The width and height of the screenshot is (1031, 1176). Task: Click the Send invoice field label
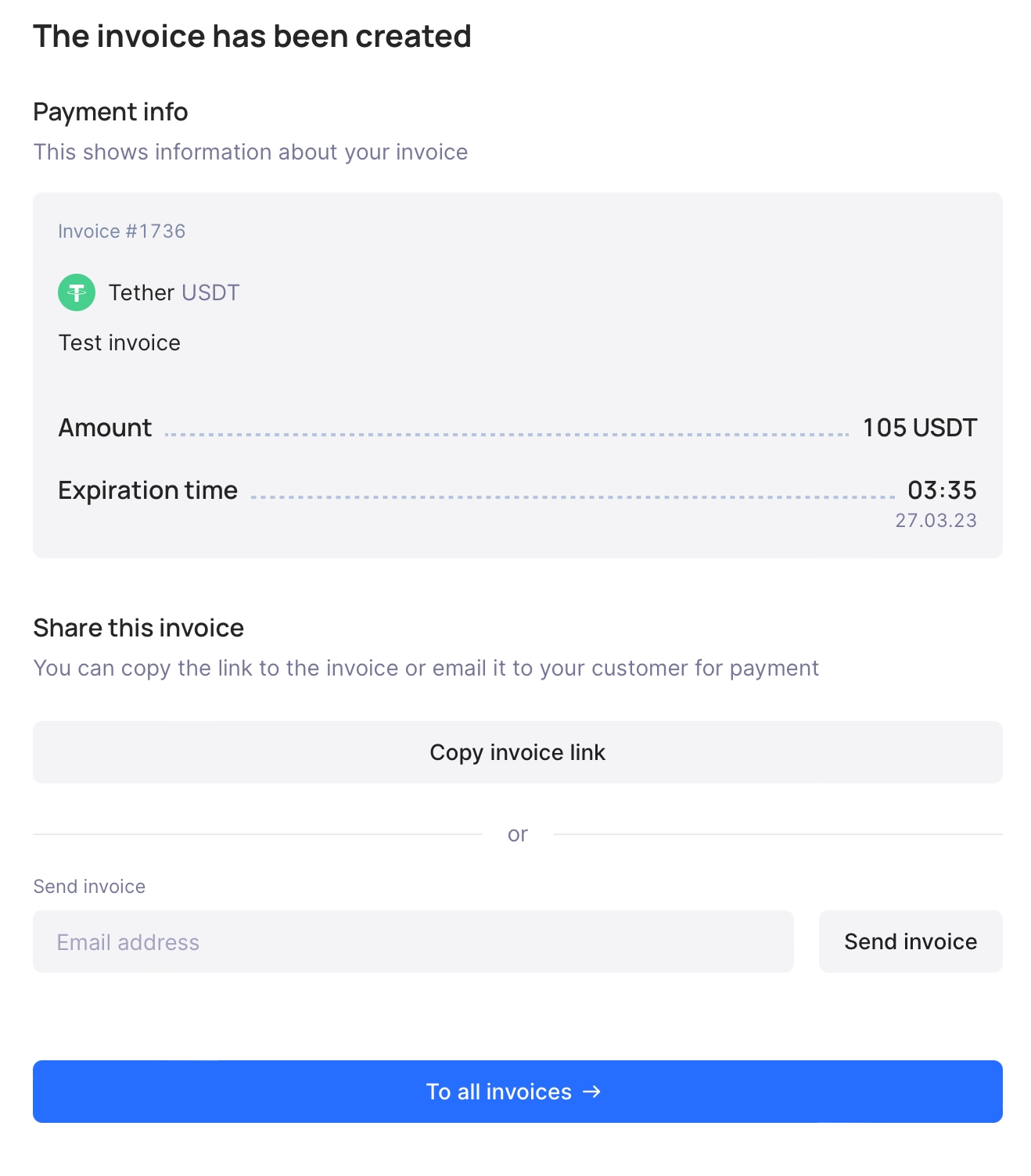(89, 887)
